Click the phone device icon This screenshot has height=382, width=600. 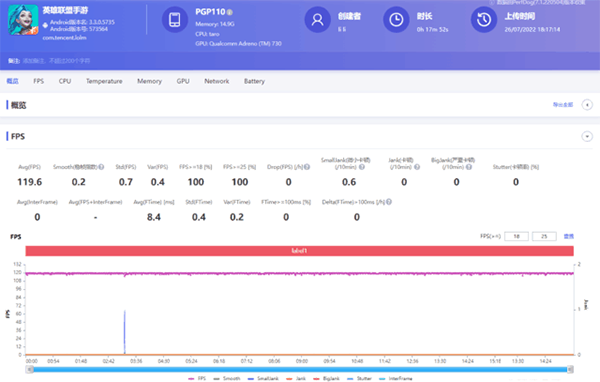pos(175,20)
